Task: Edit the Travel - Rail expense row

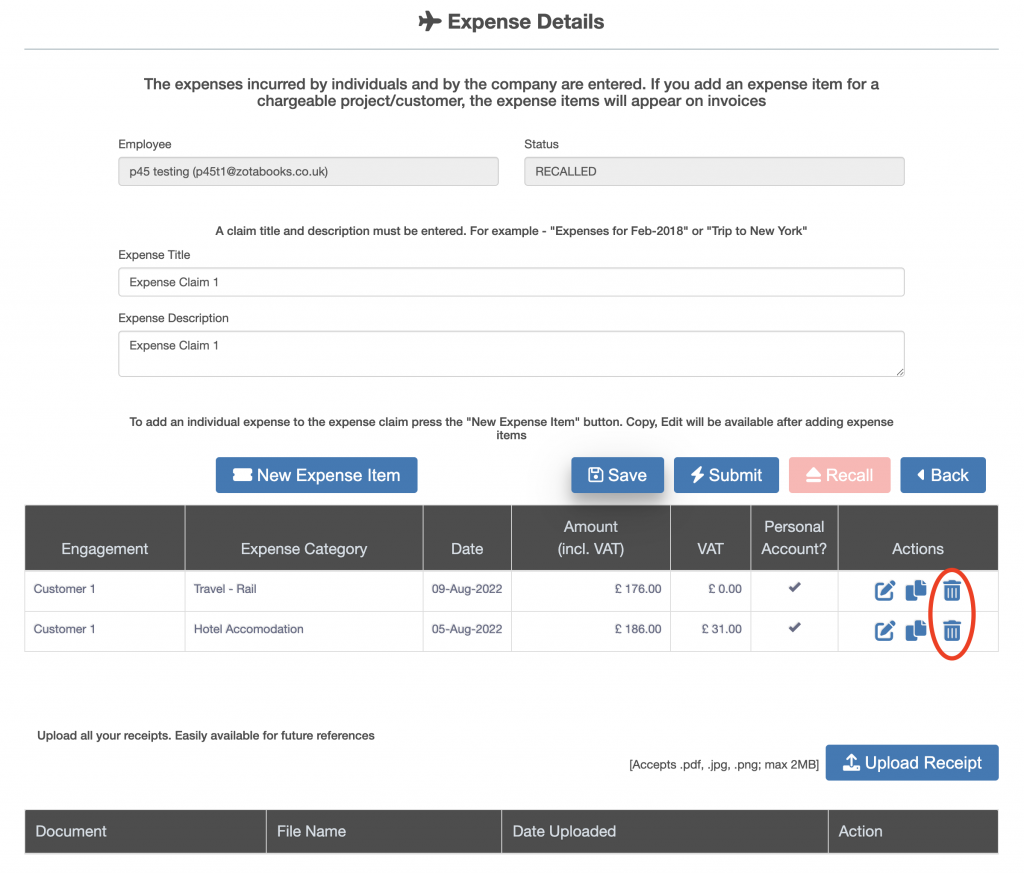Action: pyautogui.click(x=885, y=591)
